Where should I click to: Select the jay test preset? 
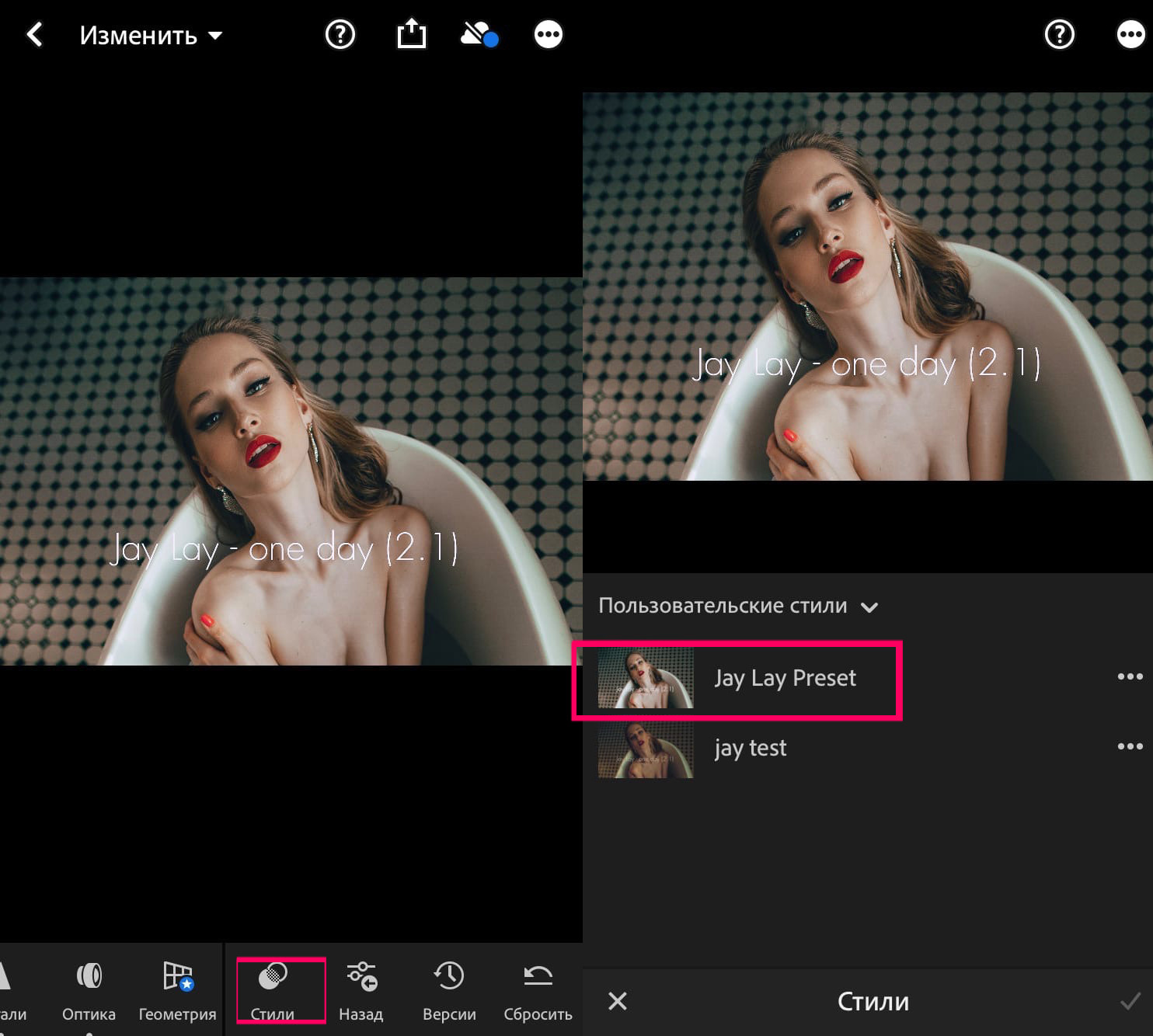pos(750,748)
